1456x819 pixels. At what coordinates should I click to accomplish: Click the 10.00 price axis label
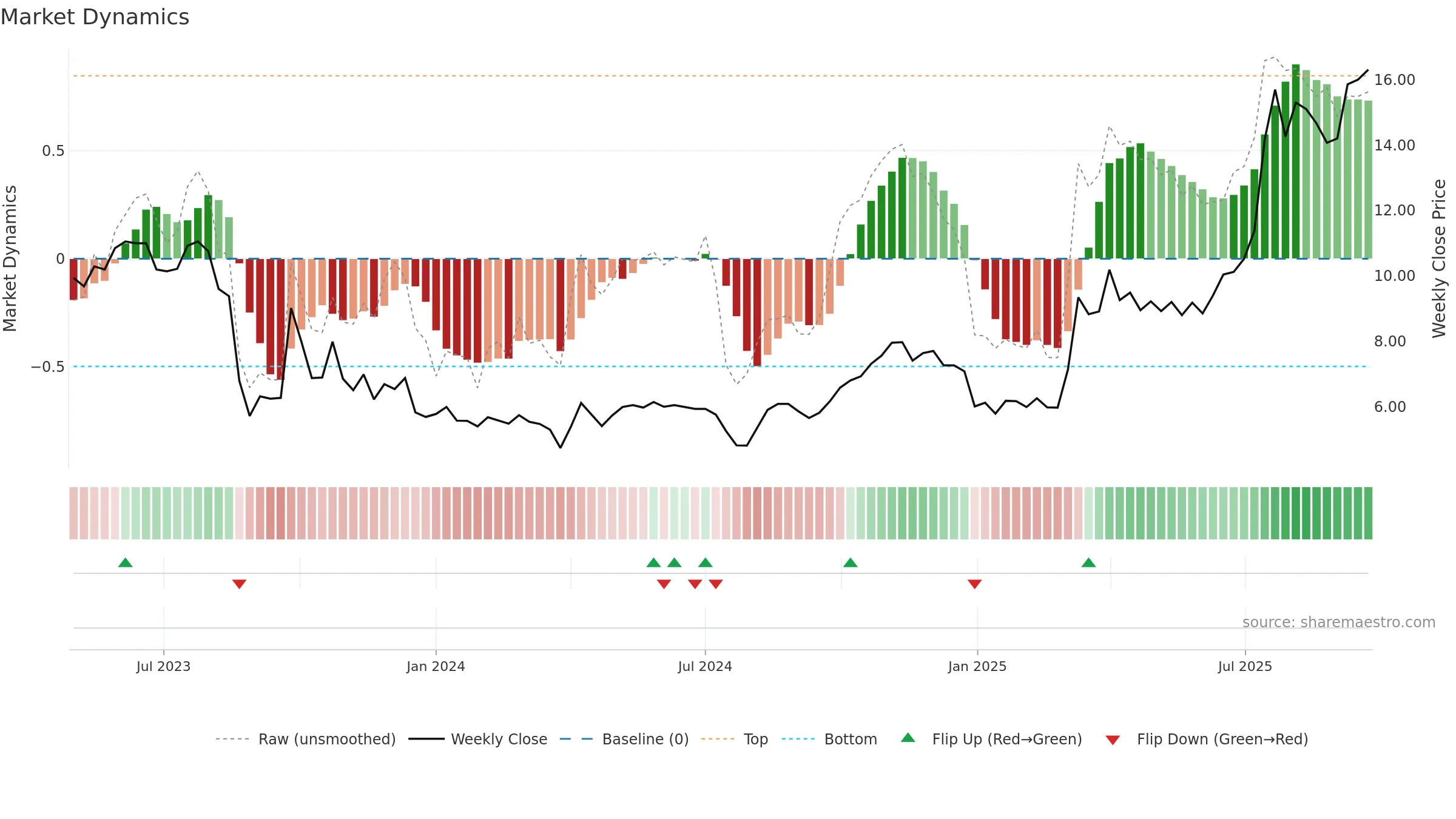(x=1395, y=276)
